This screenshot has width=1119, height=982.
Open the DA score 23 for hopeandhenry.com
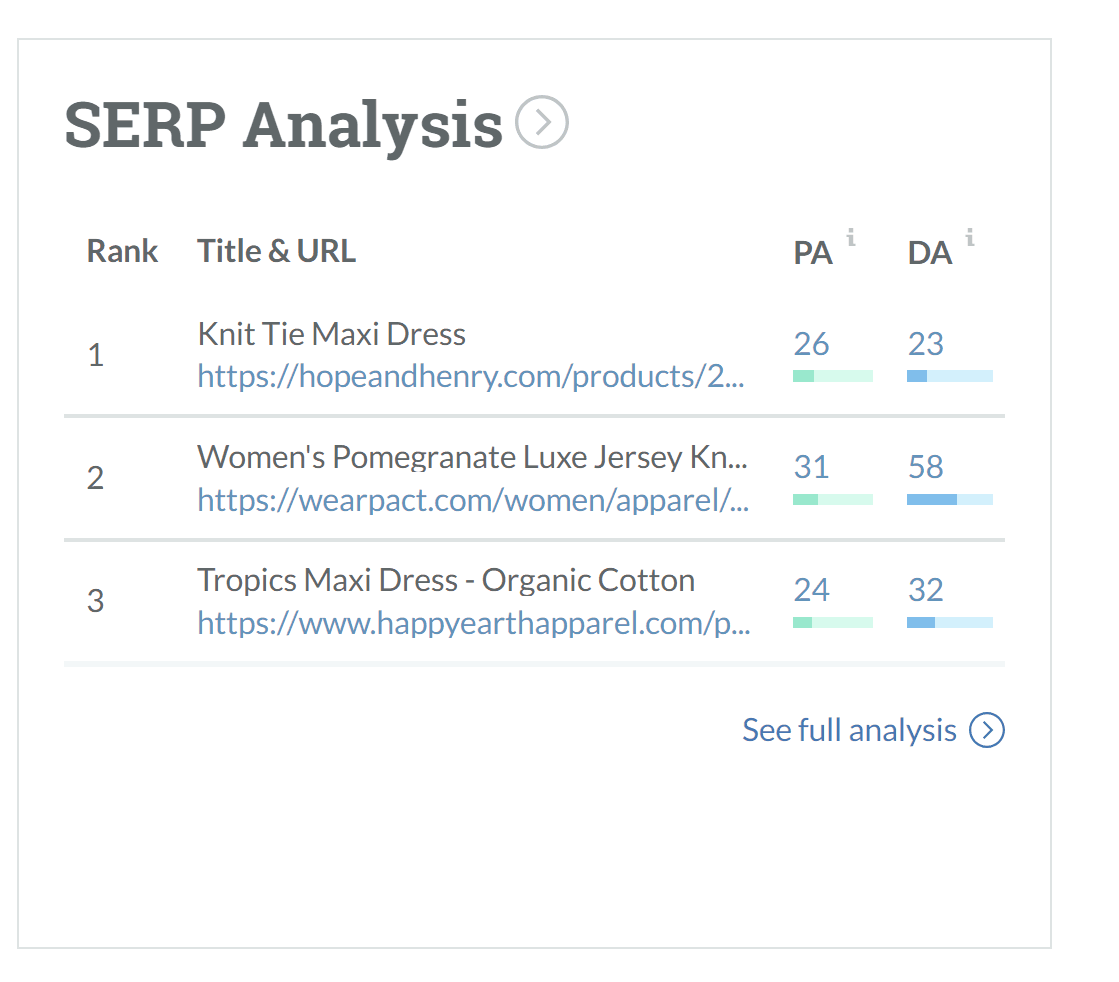(x=925, y=344)
